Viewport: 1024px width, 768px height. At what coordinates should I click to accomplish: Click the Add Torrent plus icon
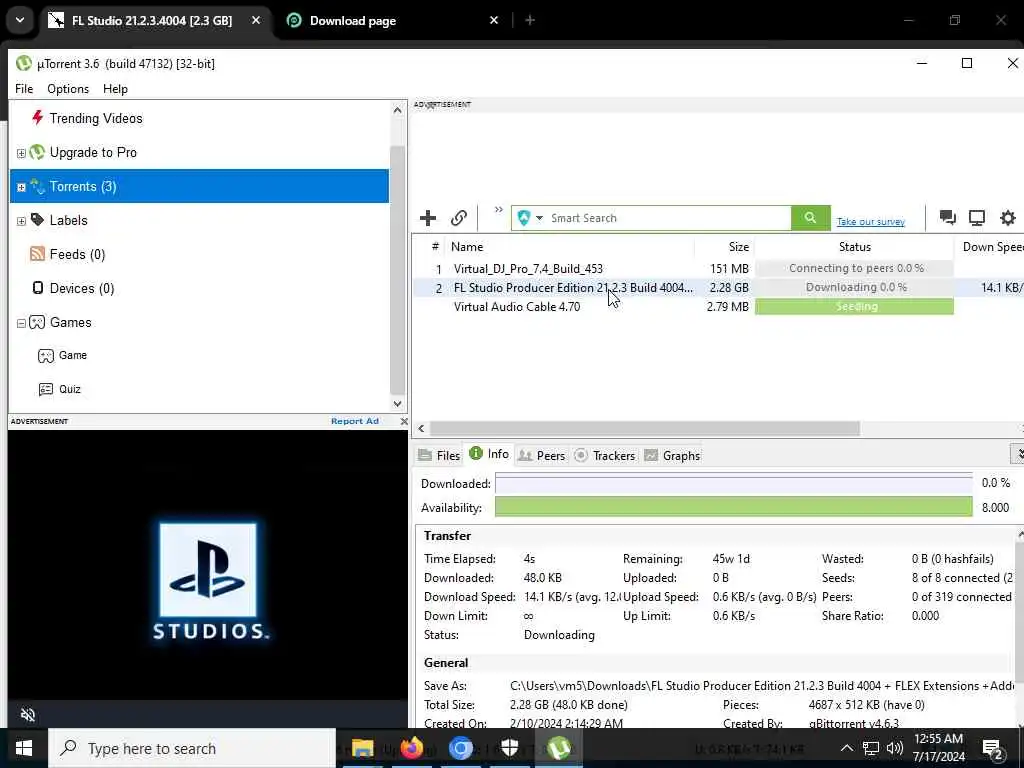(x=428, y=218)
